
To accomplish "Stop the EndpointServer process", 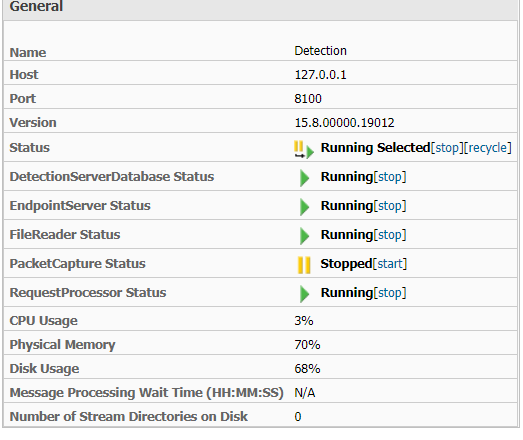I will [390, 206].
